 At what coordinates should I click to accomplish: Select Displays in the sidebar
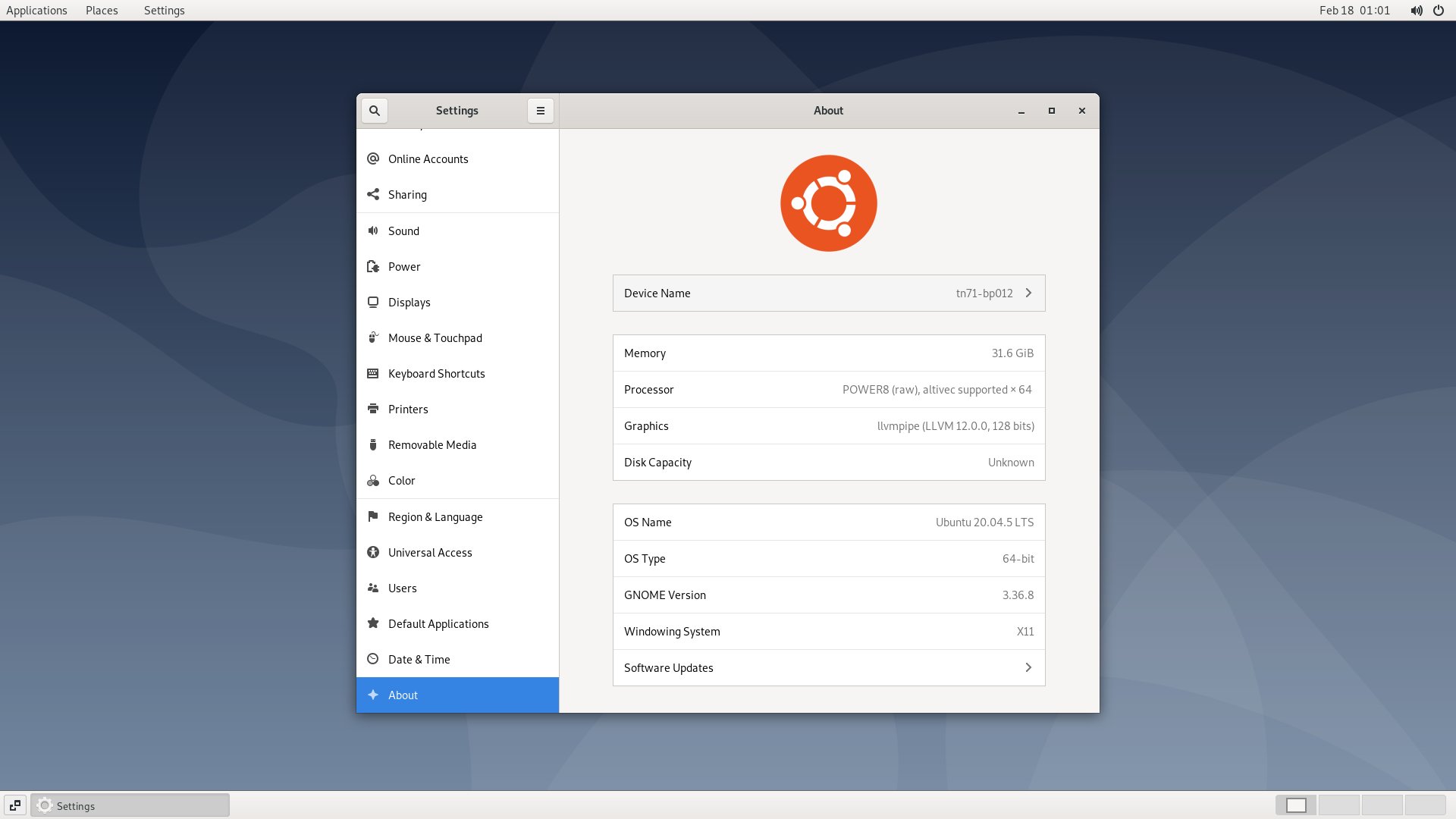[409, 302]
